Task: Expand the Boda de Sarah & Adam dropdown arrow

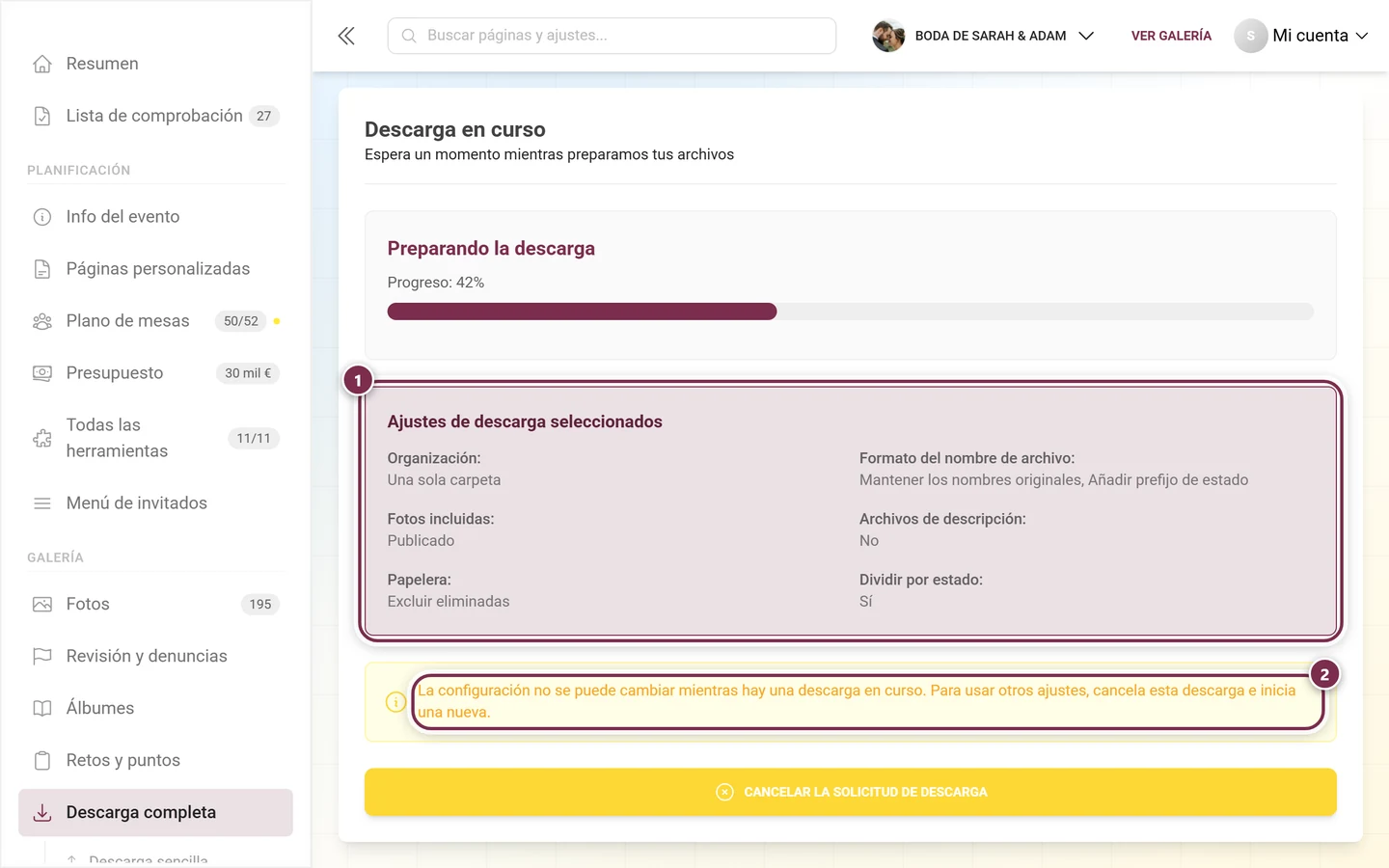Action: tap(1086, 36)
